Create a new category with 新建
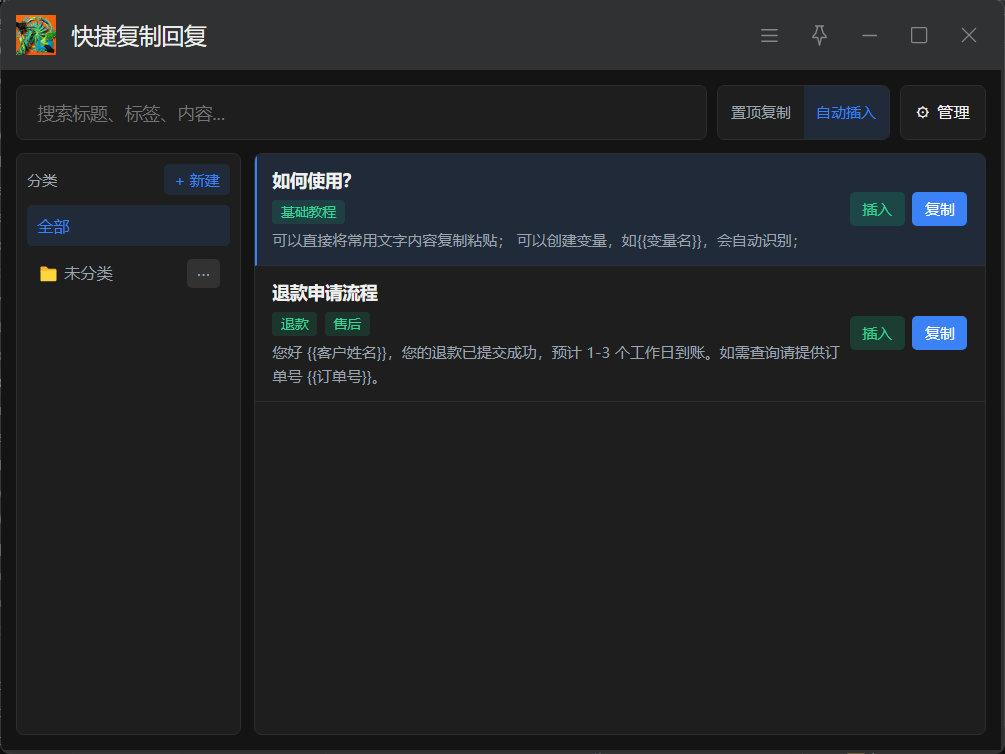This screenshot has height=754, width=1005. coord(197,181)
